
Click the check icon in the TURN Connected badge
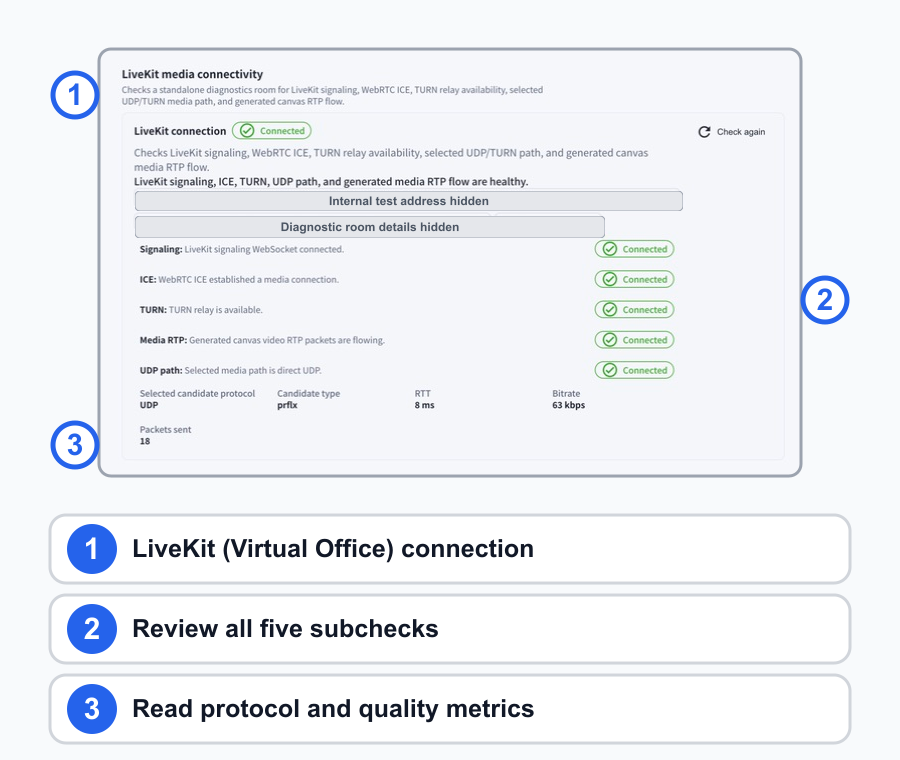tap(610, 310)
